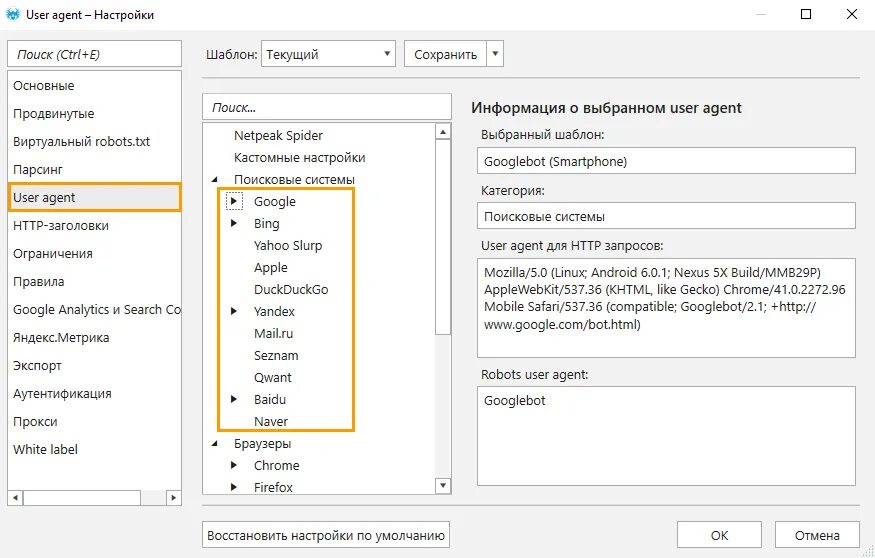The image size is (875, 558).
Task: Expand the Baidu tree node arrow
Action: point(234,399)
